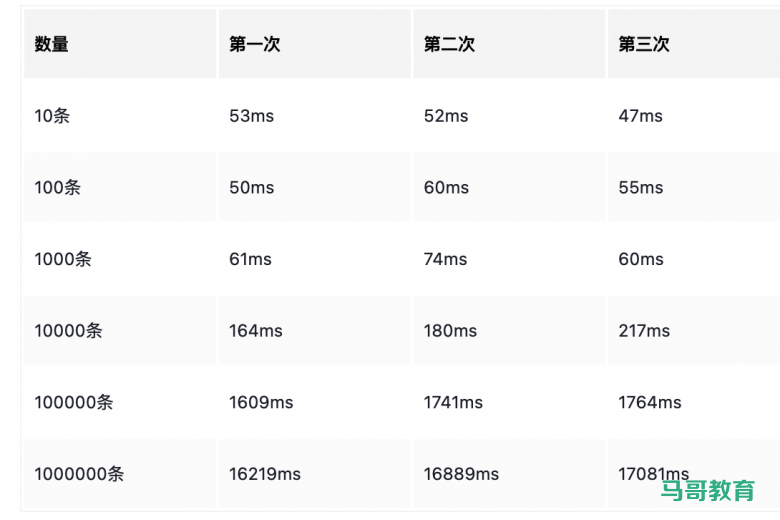This screenshot has width=780, height=520.
Task: Click the 217ms cell
Action: [x=644, y=331]
